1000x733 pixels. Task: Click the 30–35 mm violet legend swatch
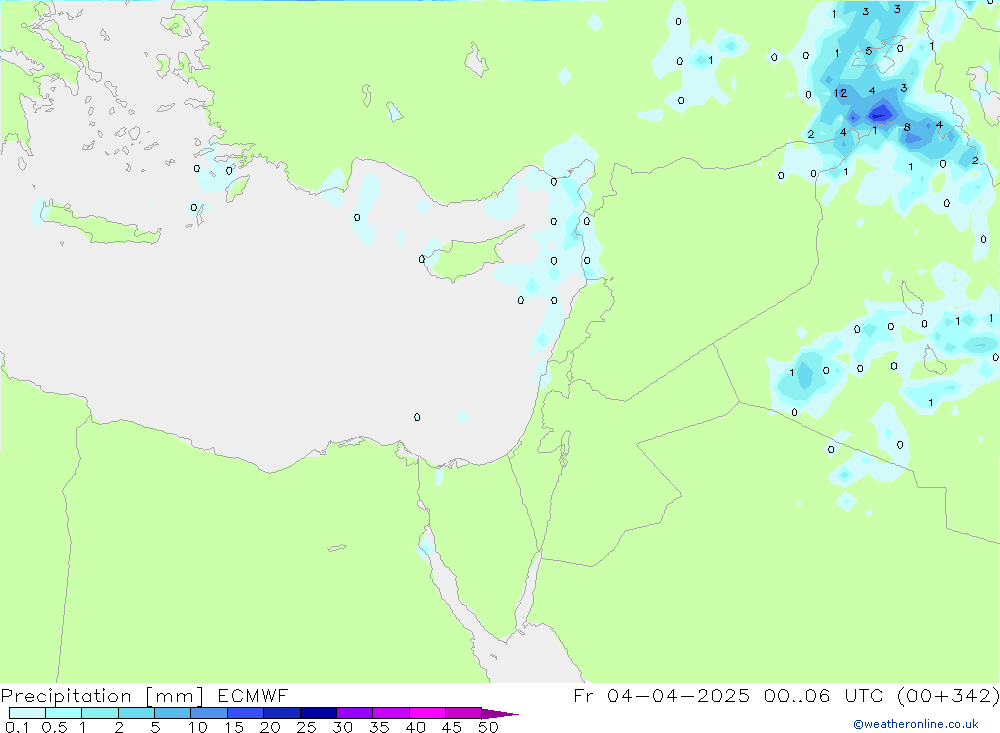pyautogui.click(x=355, y=713)
